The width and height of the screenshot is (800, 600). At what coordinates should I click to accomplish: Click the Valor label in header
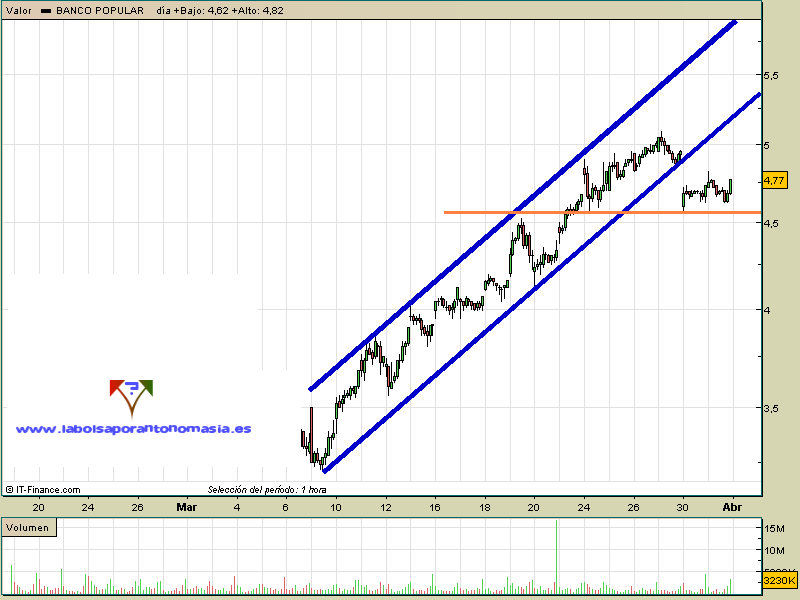19,10
